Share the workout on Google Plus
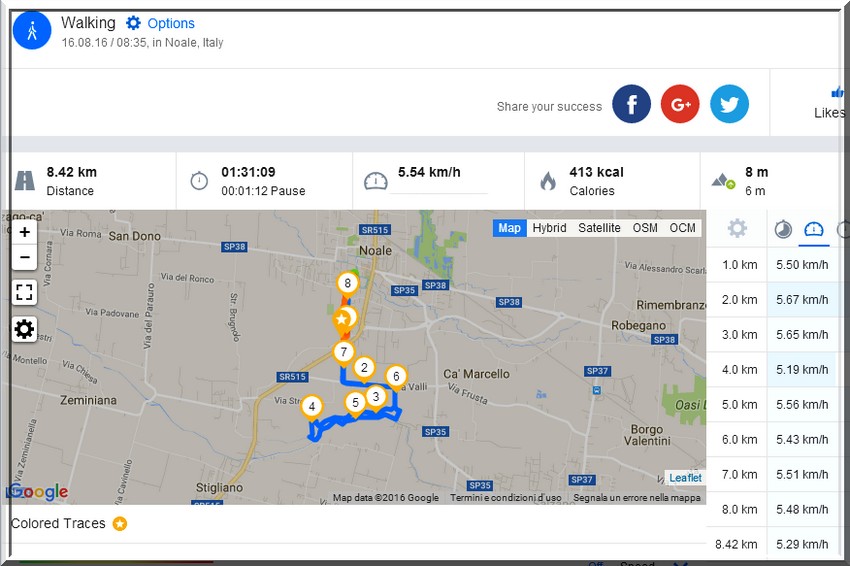Image resolution: width=850 pixels, height=566 pixels. coord(680,104)
